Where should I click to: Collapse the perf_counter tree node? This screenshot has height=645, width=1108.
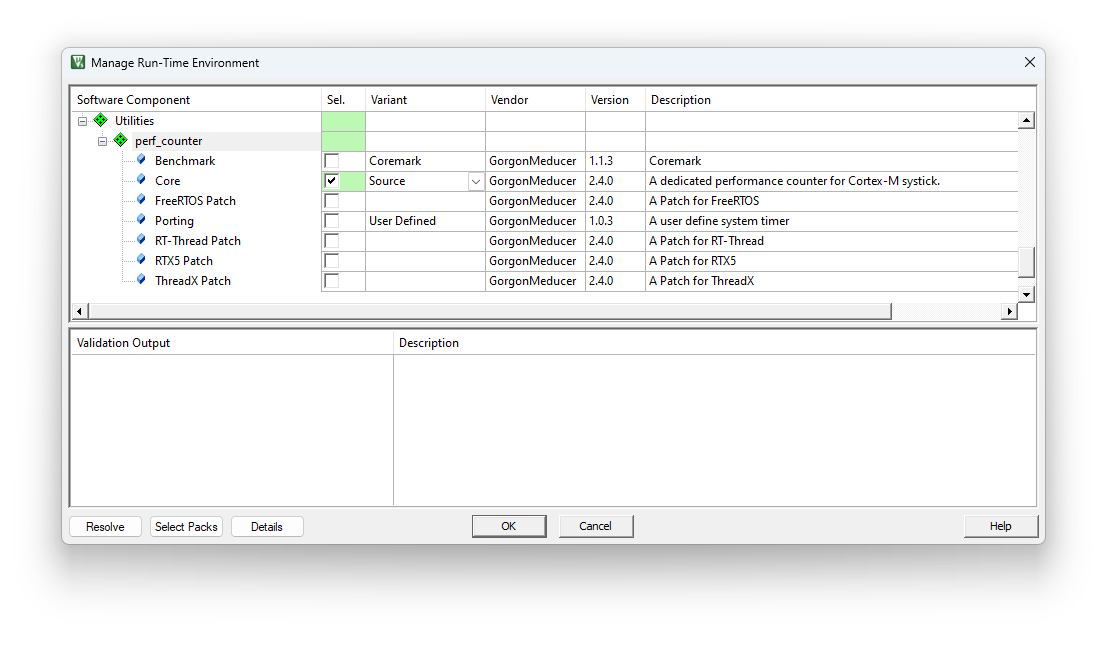tap(102, 141)
